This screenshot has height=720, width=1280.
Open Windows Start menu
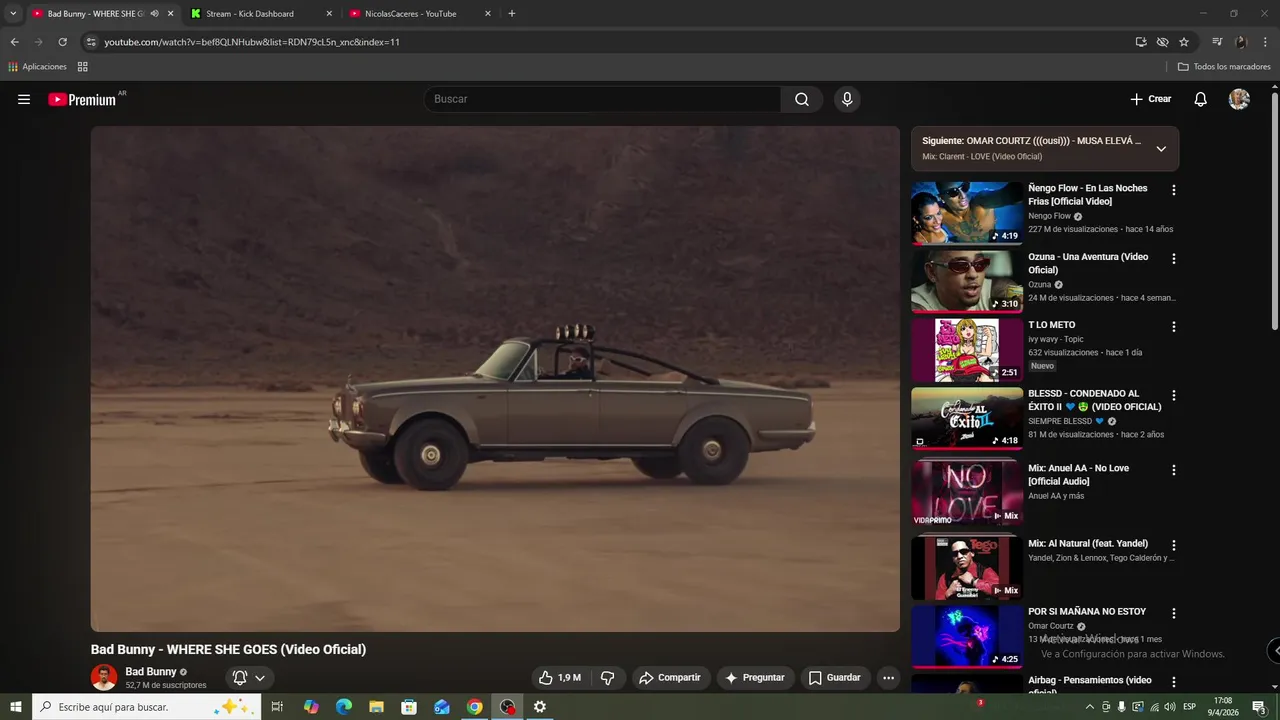tap(16, 707)
